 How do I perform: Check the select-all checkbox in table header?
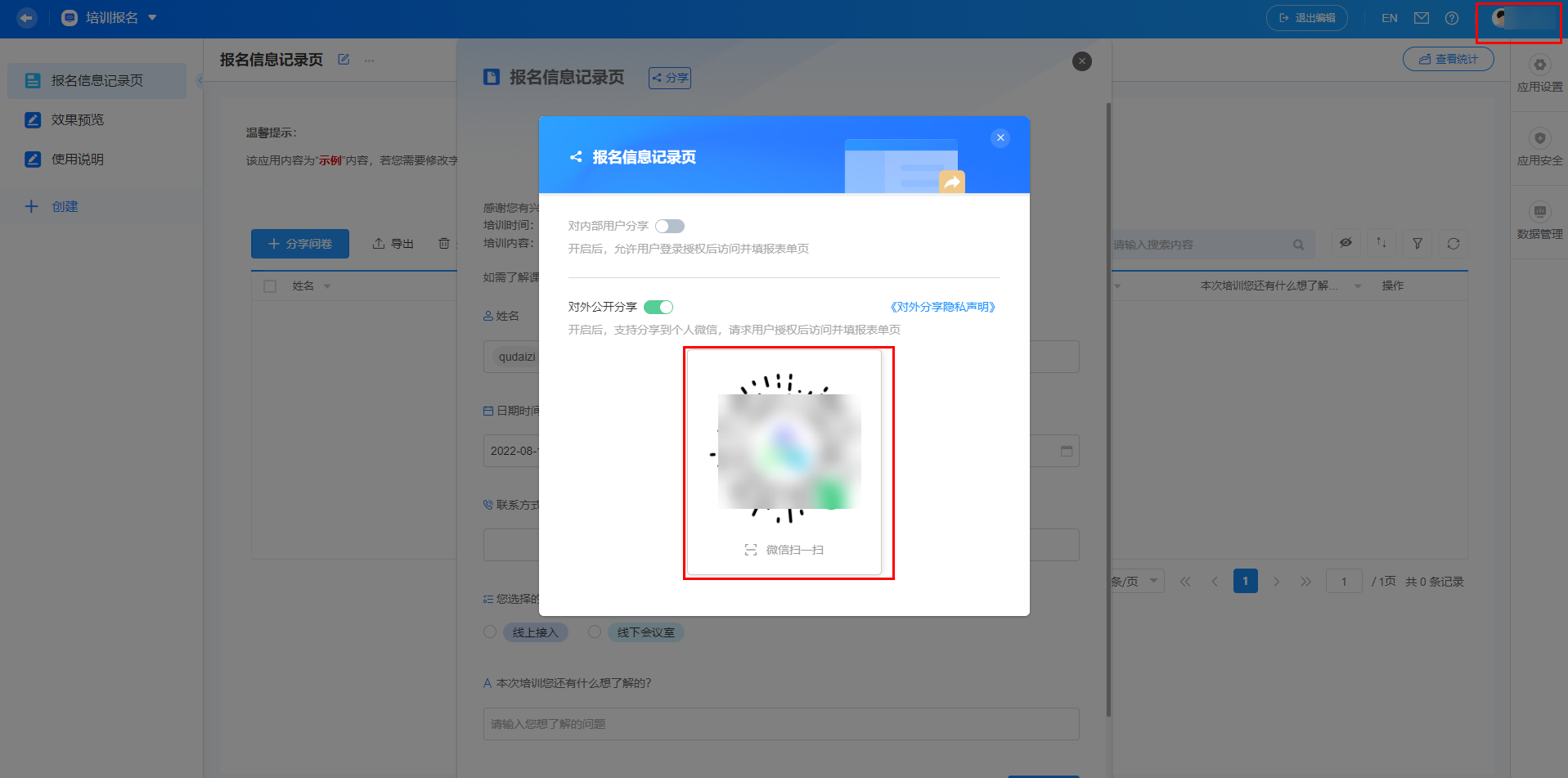[x=270, y=285]
